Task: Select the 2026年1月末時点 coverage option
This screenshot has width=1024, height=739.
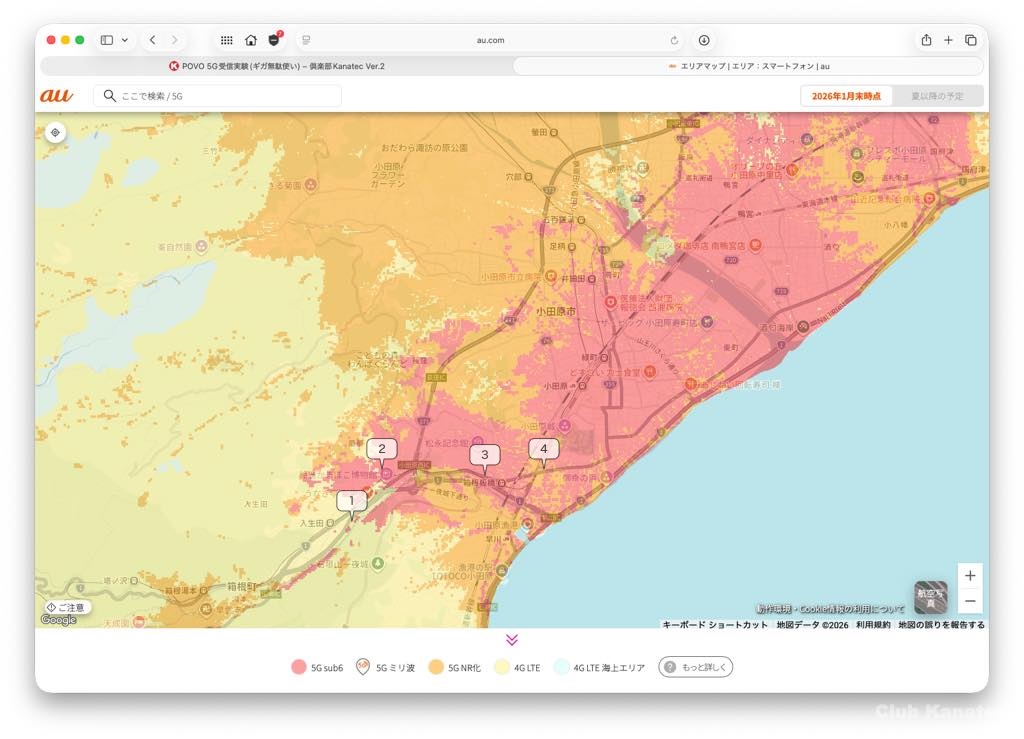Action: coord(846,96)
